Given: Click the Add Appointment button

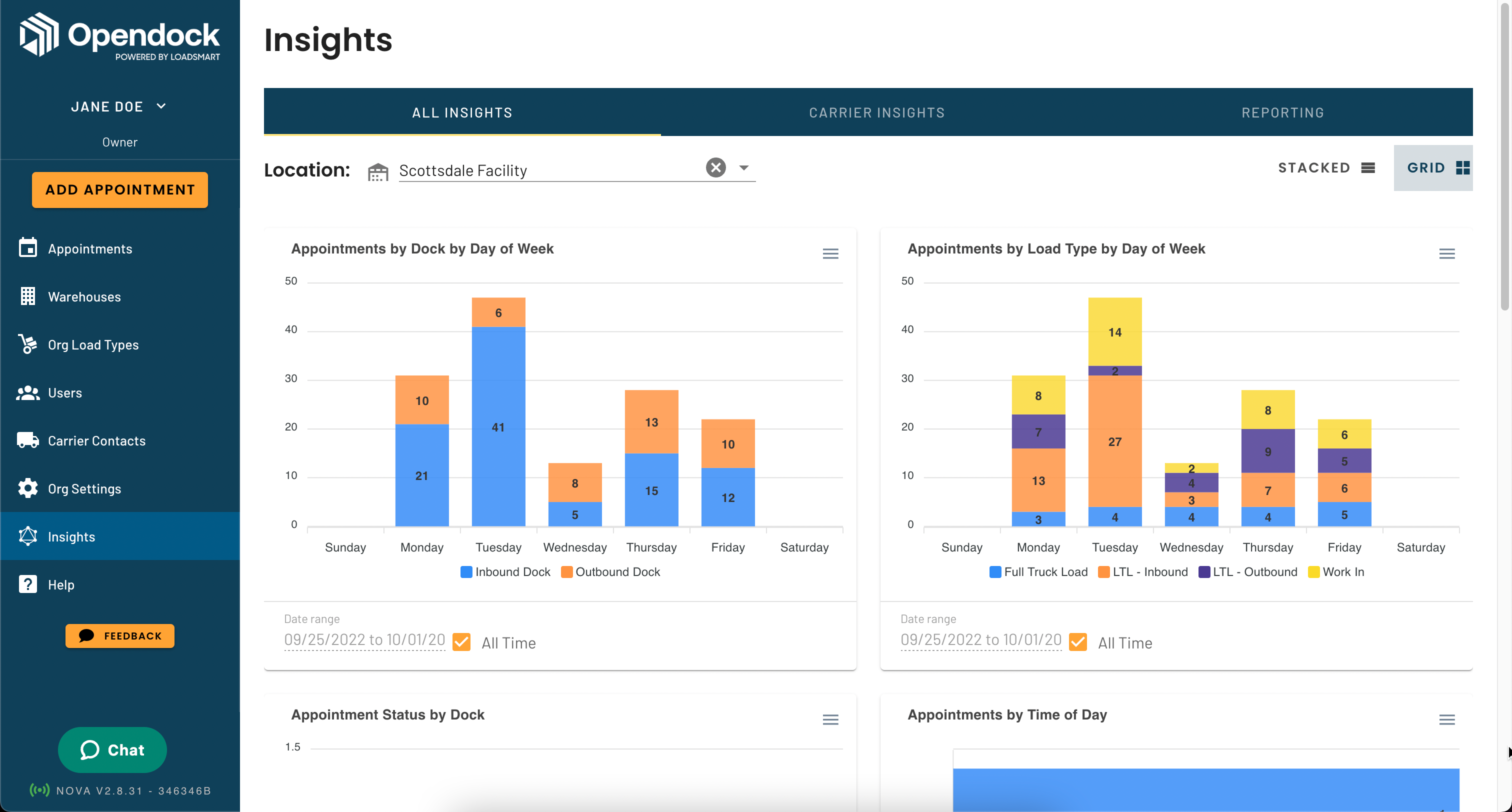Looking at the screenshot, I should click(119, 189).
